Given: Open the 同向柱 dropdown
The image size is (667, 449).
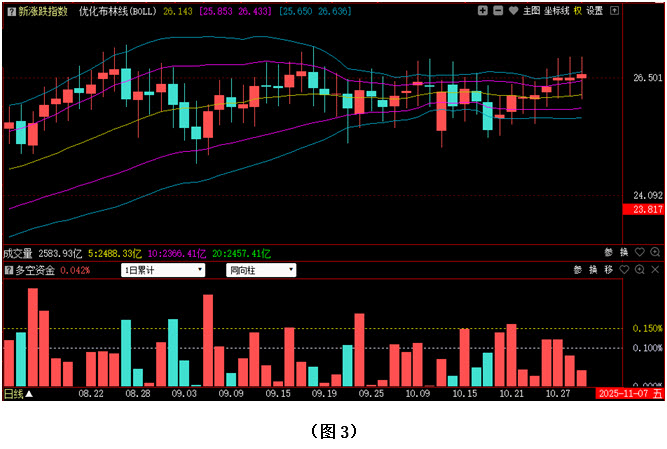Looking at the screenshot, I should 260,270.
